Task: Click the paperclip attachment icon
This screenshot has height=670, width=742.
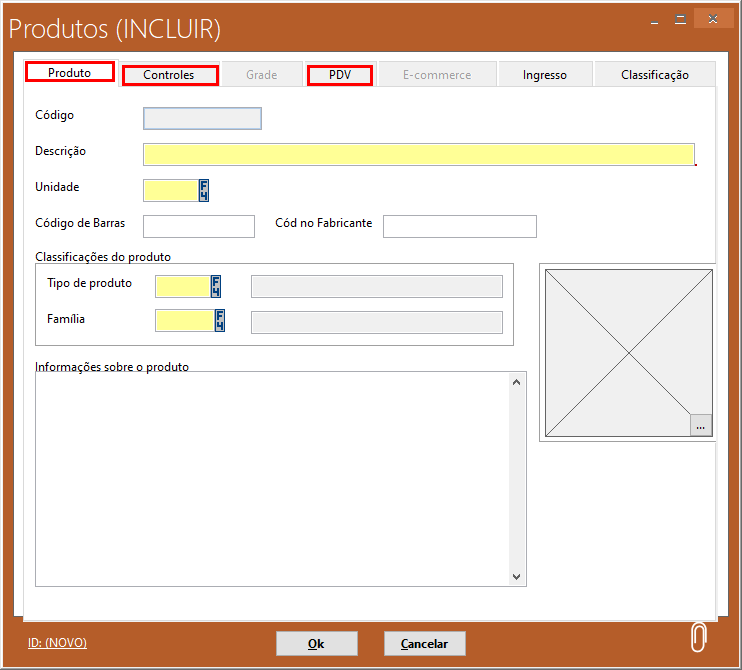Action: [x=699, y=637]
